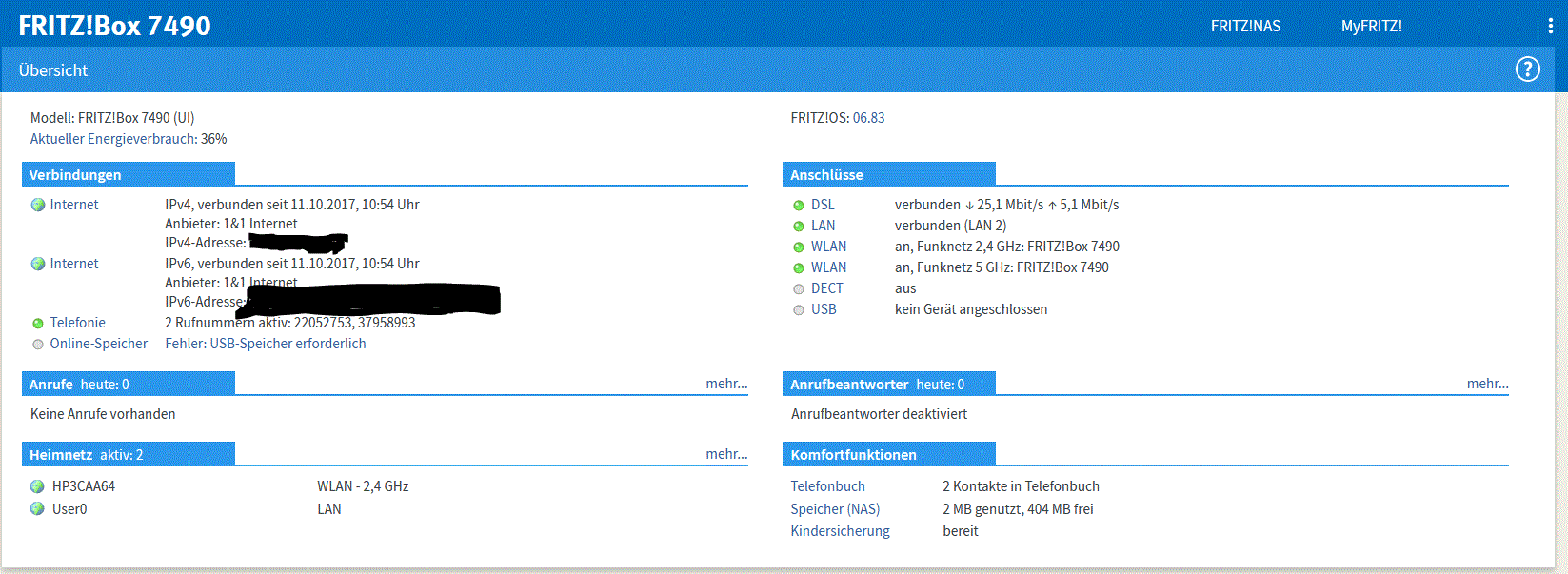1568x574 pixels.
Task: Click the green status dot for Telefonie
Action: click(x=38, y=324)
